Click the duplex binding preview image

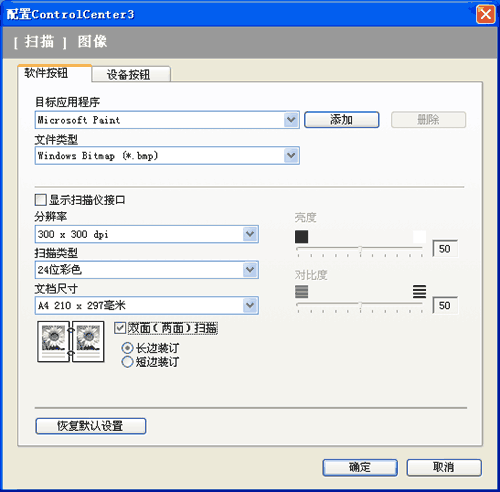point(71,341)
